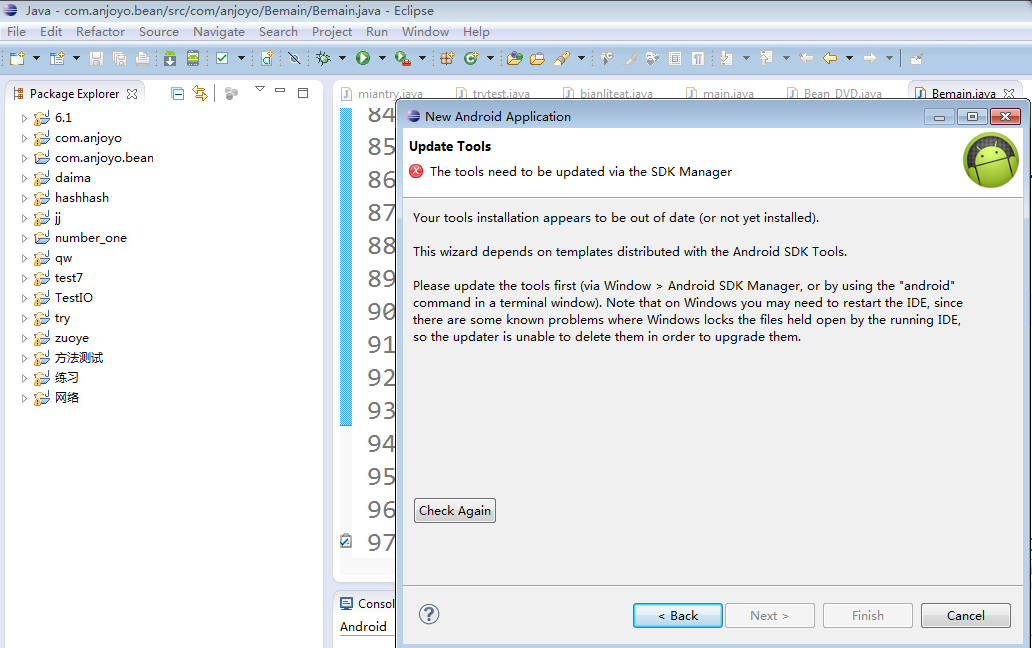1032x648 pixels.
Task: Maximize the Package Explorer panel
Action: point(303,93)
